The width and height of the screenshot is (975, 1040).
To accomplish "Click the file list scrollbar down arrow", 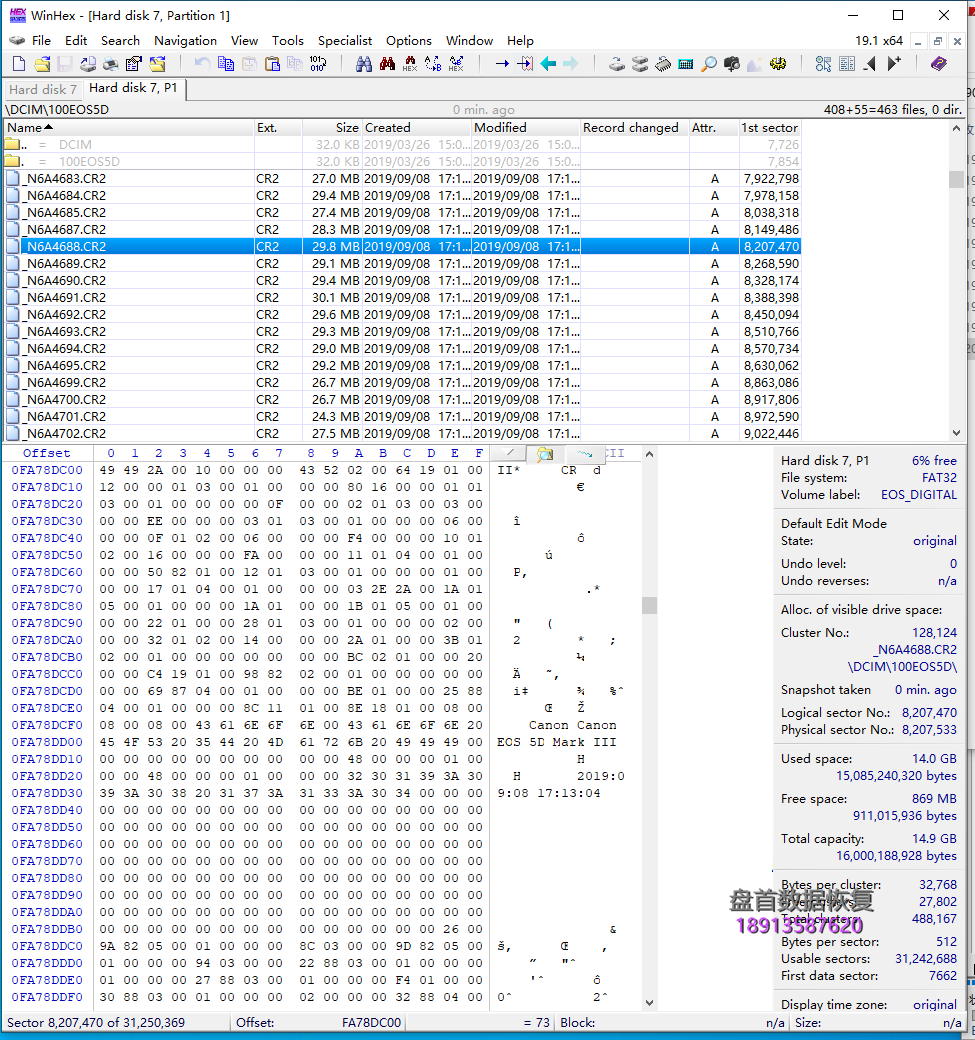I will [x=956, y=432].
